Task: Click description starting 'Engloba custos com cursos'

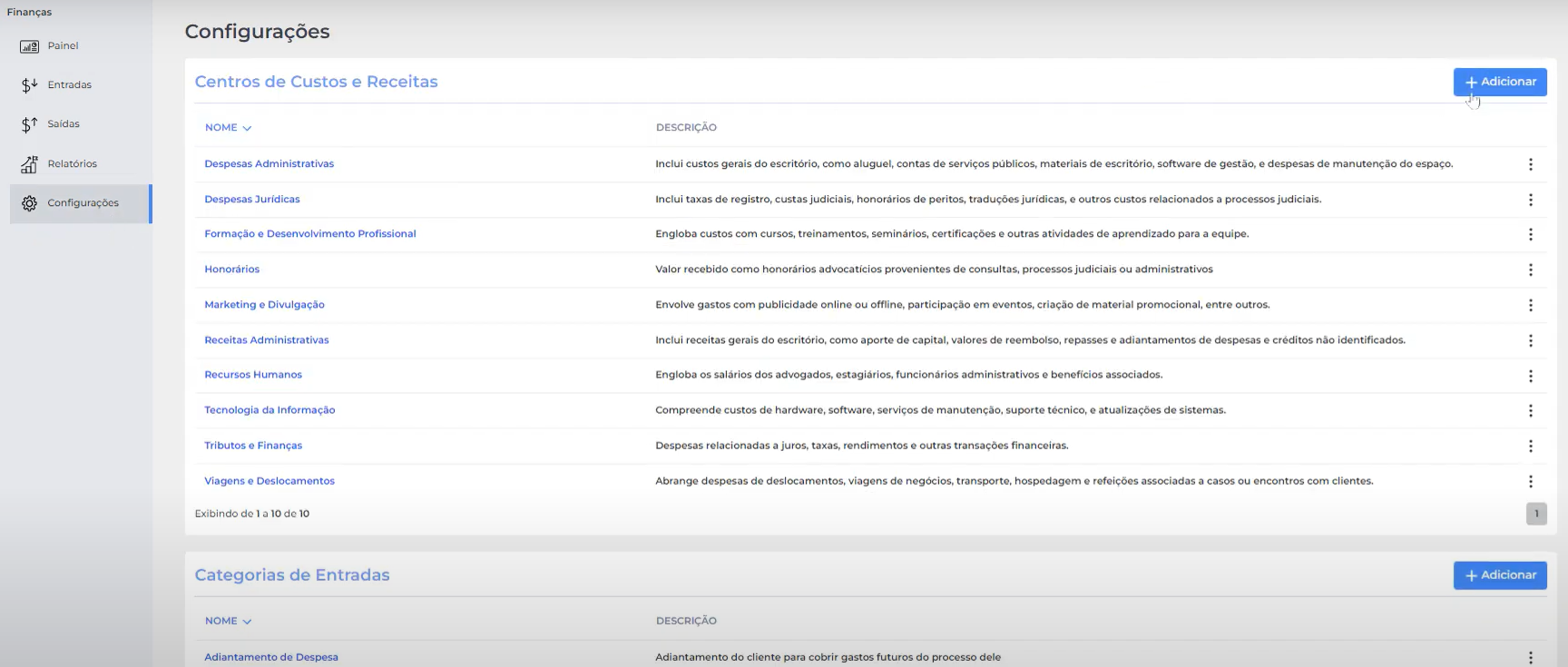Action: 952,234
